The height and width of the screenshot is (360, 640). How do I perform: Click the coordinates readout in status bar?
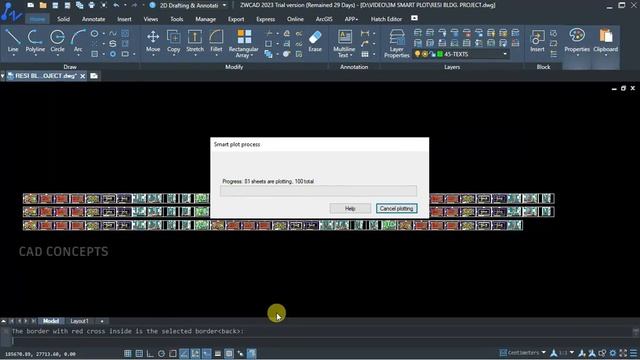click(40, 354)
